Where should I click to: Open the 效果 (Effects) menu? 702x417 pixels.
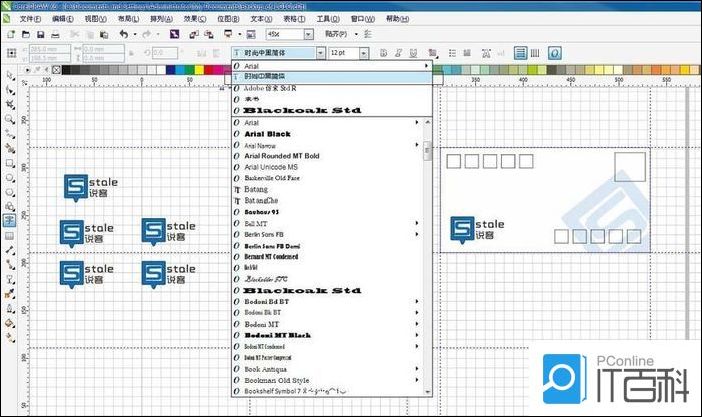[195, 19]
